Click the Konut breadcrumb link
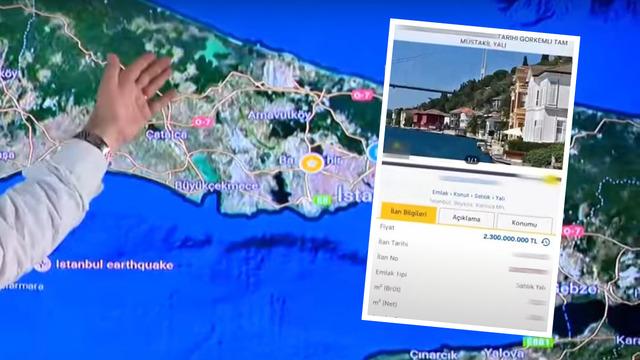This screenshot has height=360, width=640. [461, 195]
